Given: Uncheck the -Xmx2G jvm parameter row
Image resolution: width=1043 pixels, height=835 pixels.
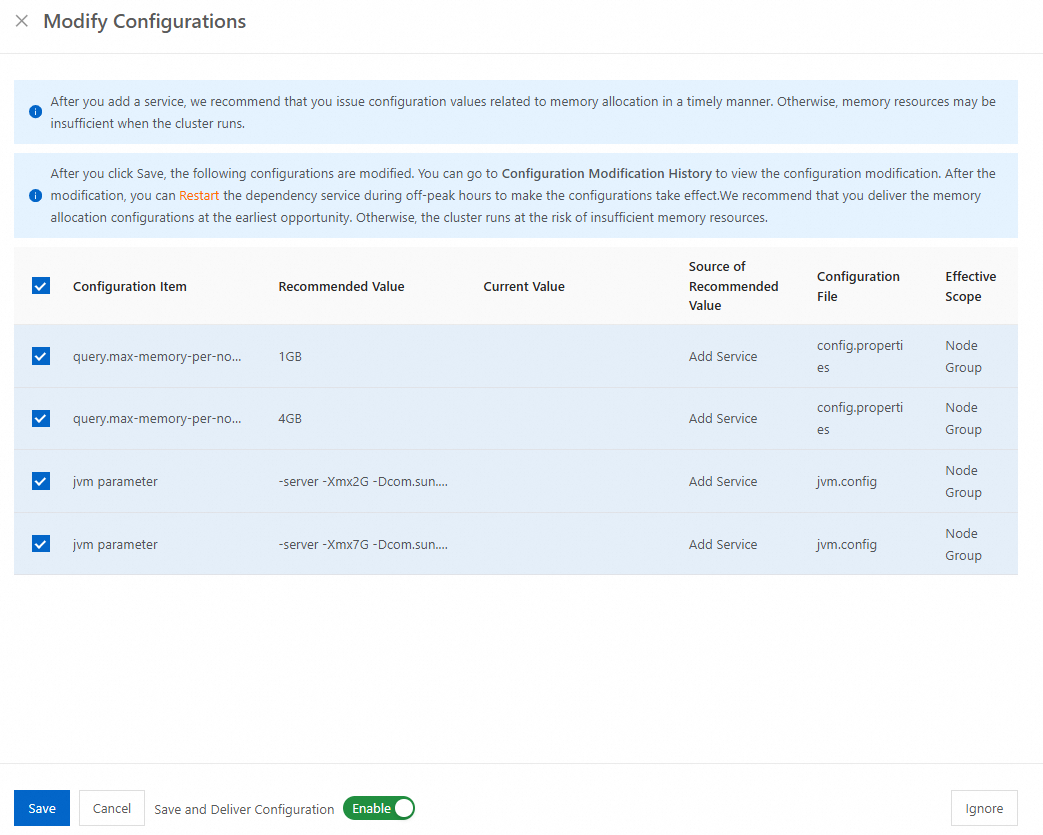Looking at the screenshot, I should point(41,481).
